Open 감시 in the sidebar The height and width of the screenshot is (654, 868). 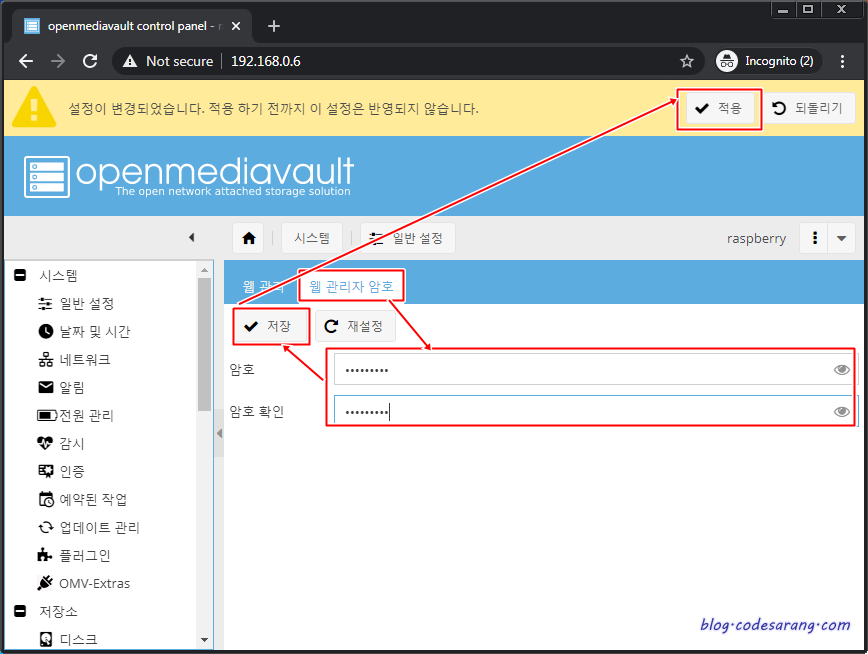click(60, 443)
